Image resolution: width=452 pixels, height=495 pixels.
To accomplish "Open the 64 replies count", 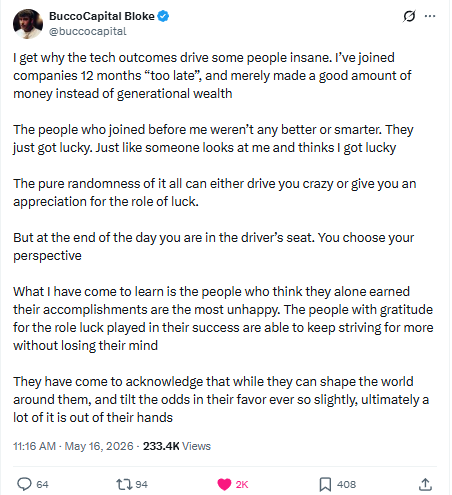I will pos(42,484).
